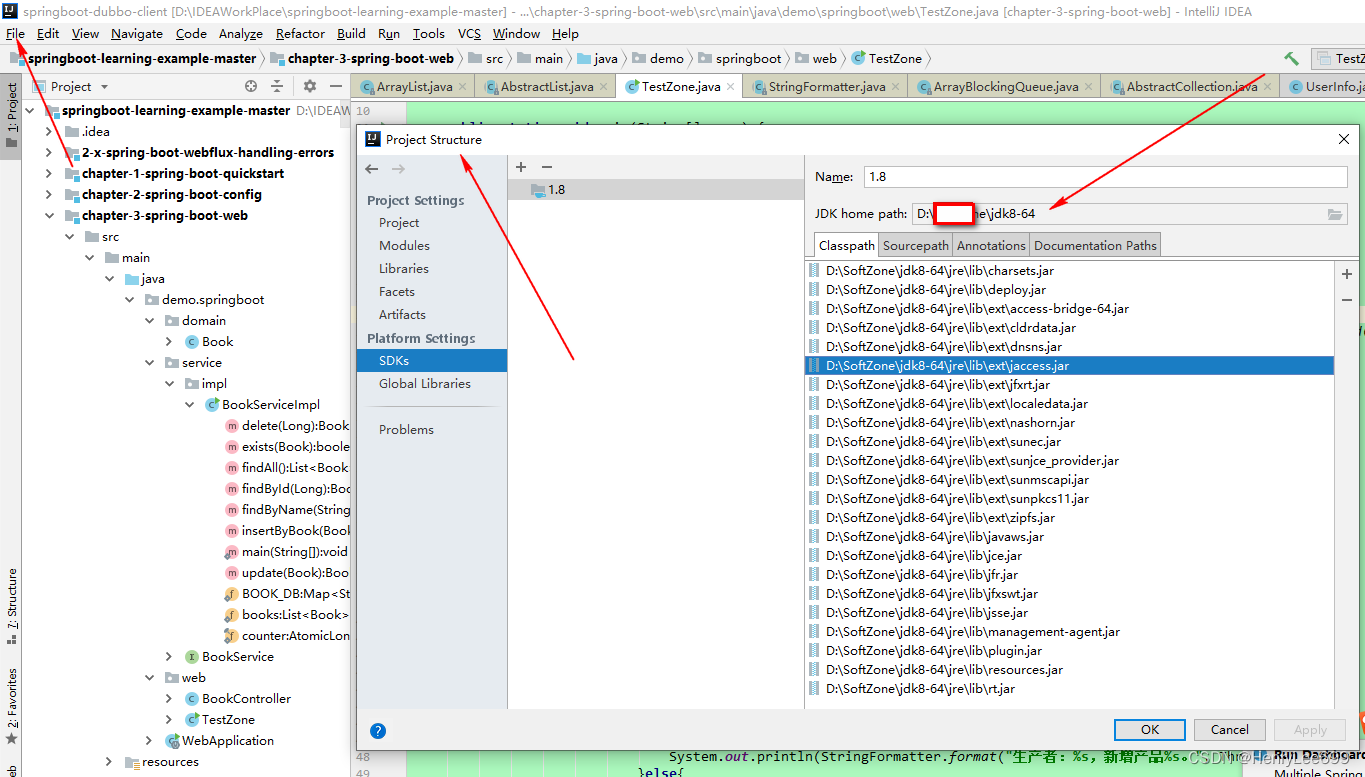Collapse the springboot-learning-example-master root node
This screenshot has height=777, width=1365.
click(29, 111)
